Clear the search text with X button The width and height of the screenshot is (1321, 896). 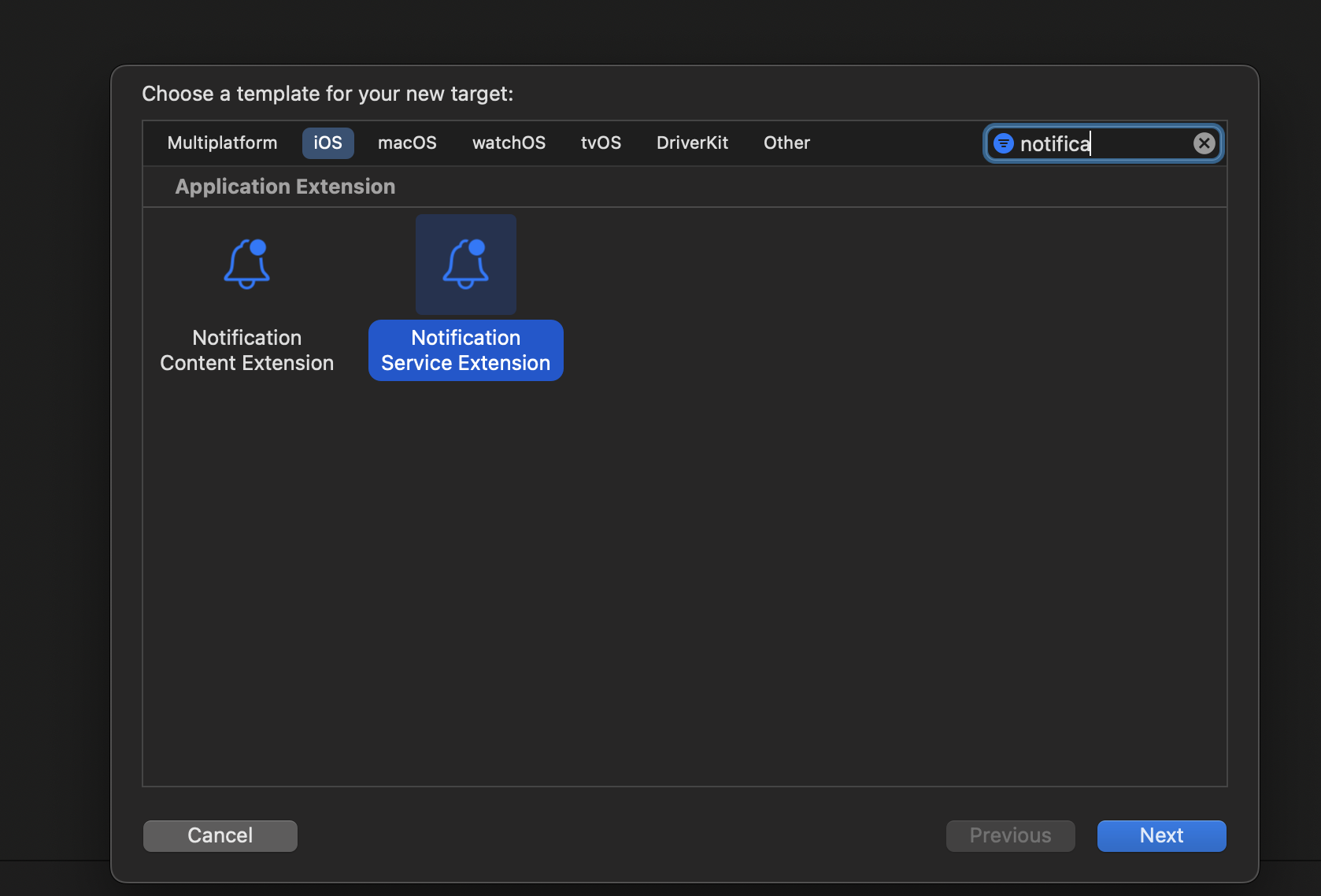coord(1204,143)
